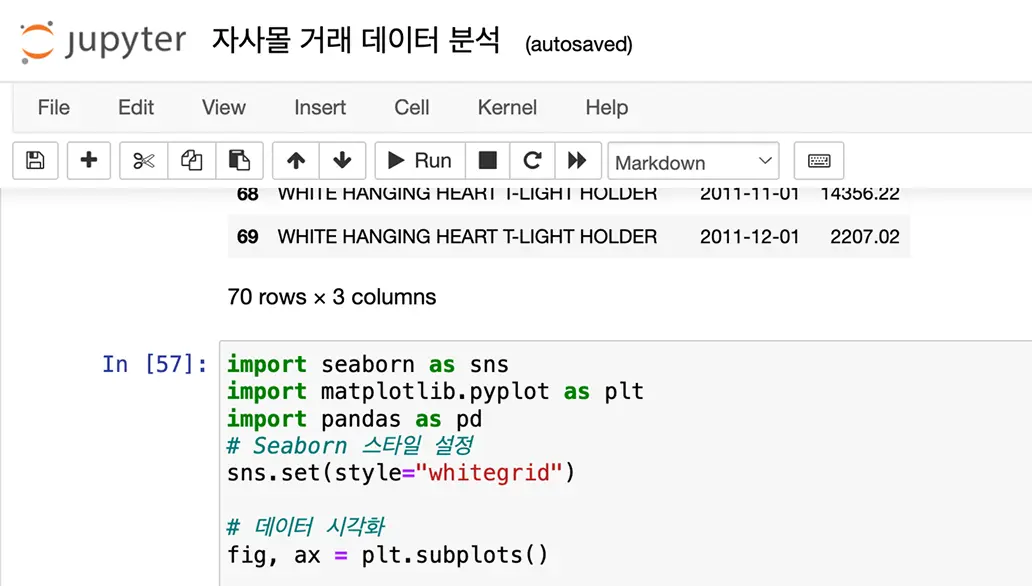Open the command palette keyboard icon
Image resolution: width=1032 pixels, height=586 pixels.
click(x=819, y=161)
